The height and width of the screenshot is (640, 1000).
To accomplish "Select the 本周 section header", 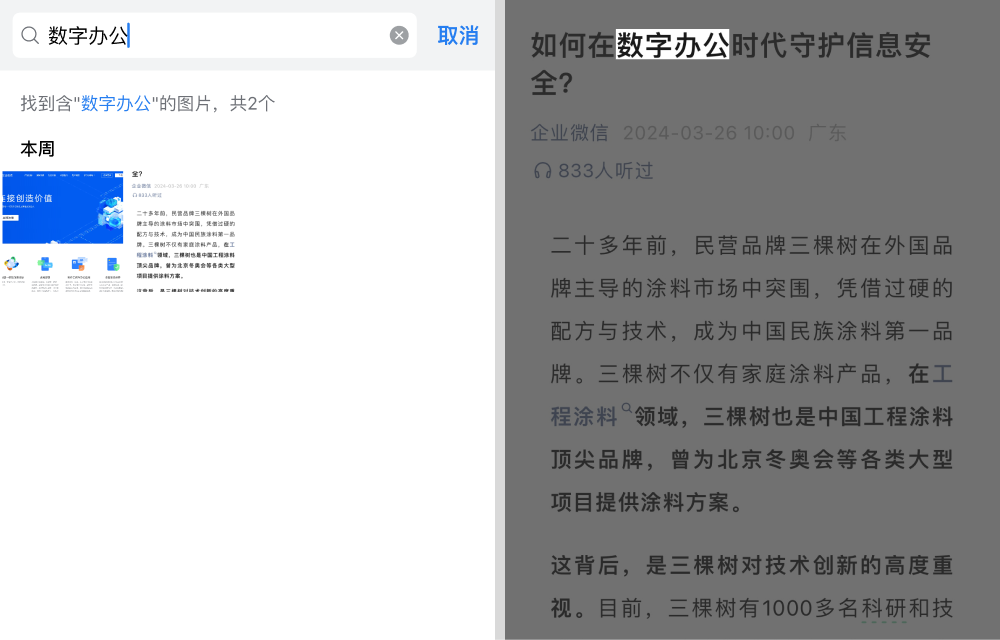I will [x=38, y=149].
